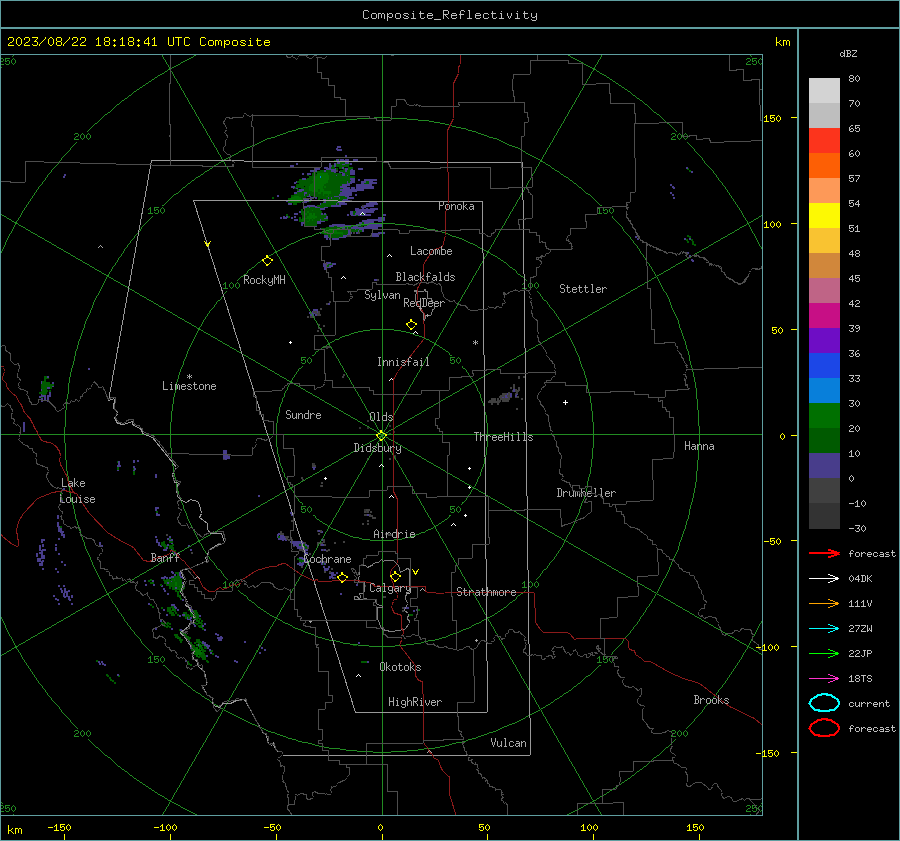Click the purple swatch below 39 dBZ

click(824, 340)
